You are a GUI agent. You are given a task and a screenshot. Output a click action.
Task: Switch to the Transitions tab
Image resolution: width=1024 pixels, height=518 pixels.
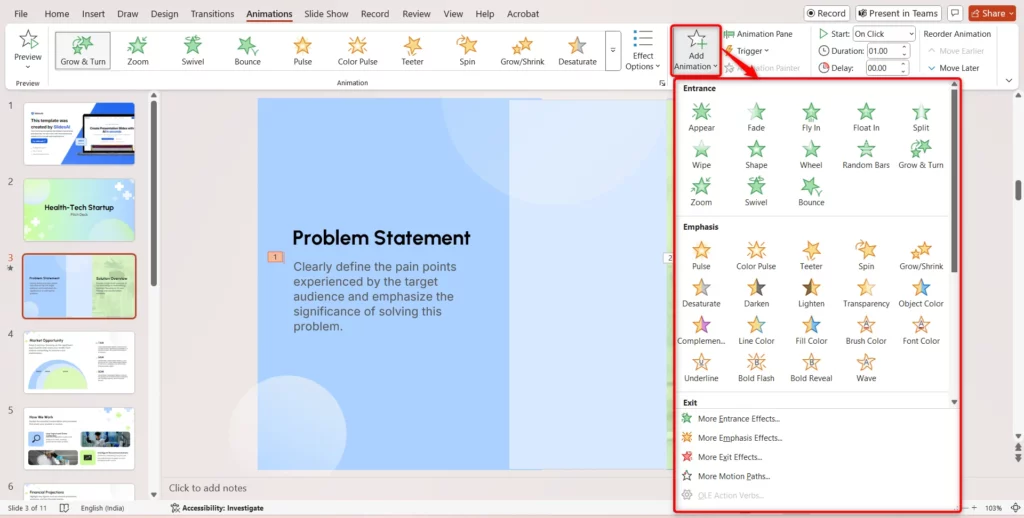212,14
